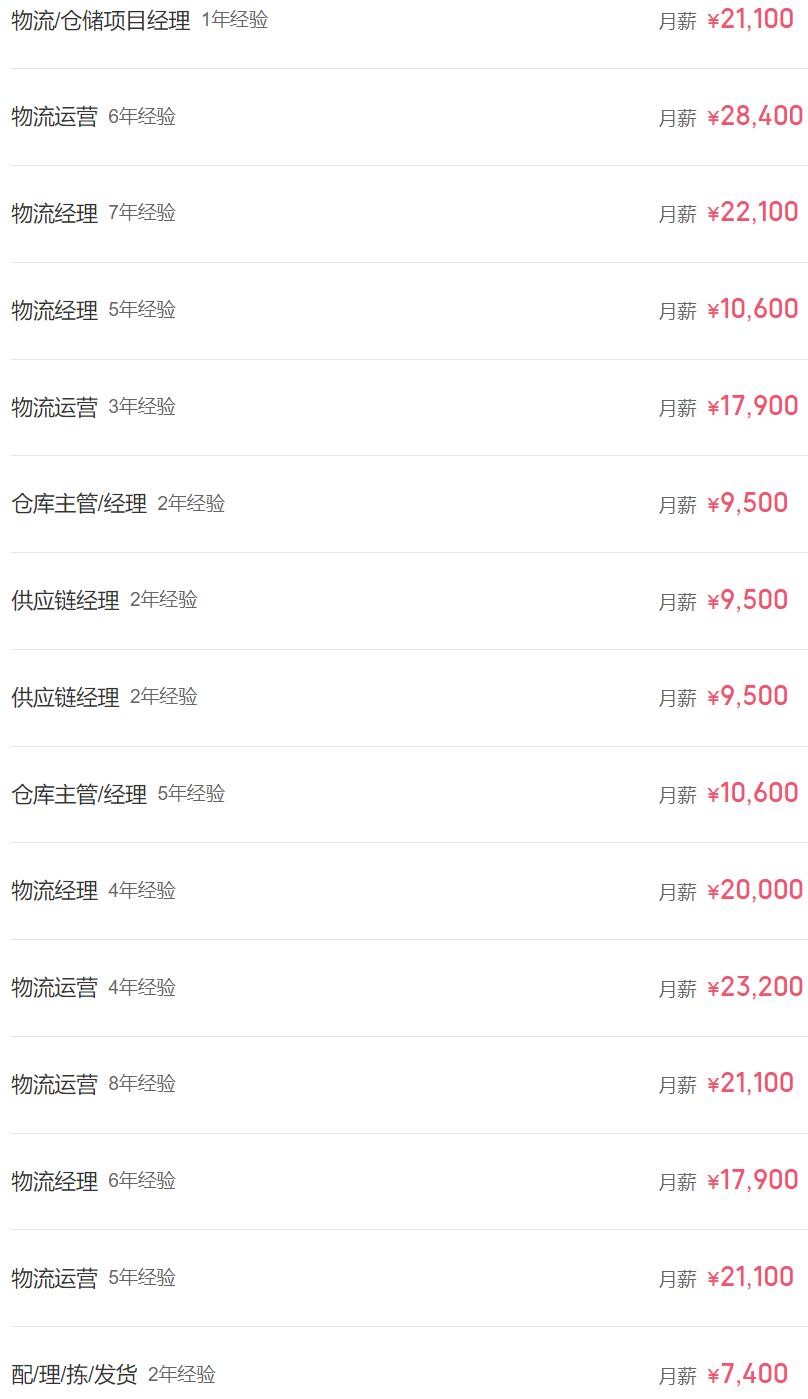Click ¥21,100 salary on 物流/仓储项目经理 row
808x1399 pixels.
click(x=750, y=20)
